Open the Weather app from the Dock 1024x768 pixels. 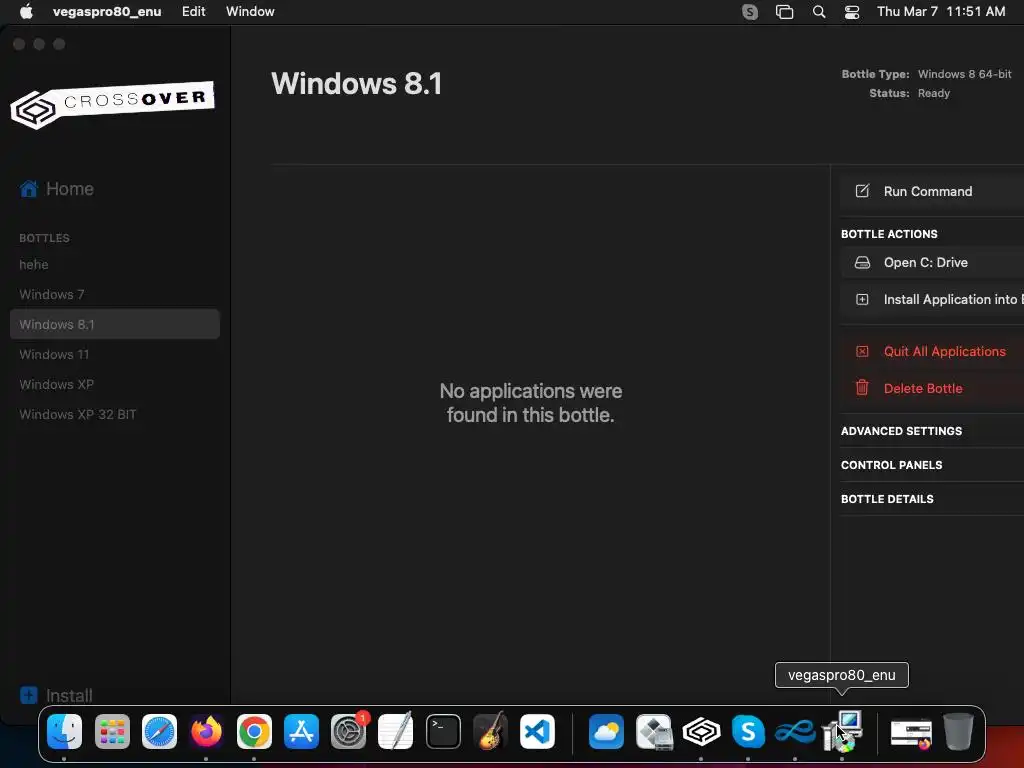click(x=606, y=731)
